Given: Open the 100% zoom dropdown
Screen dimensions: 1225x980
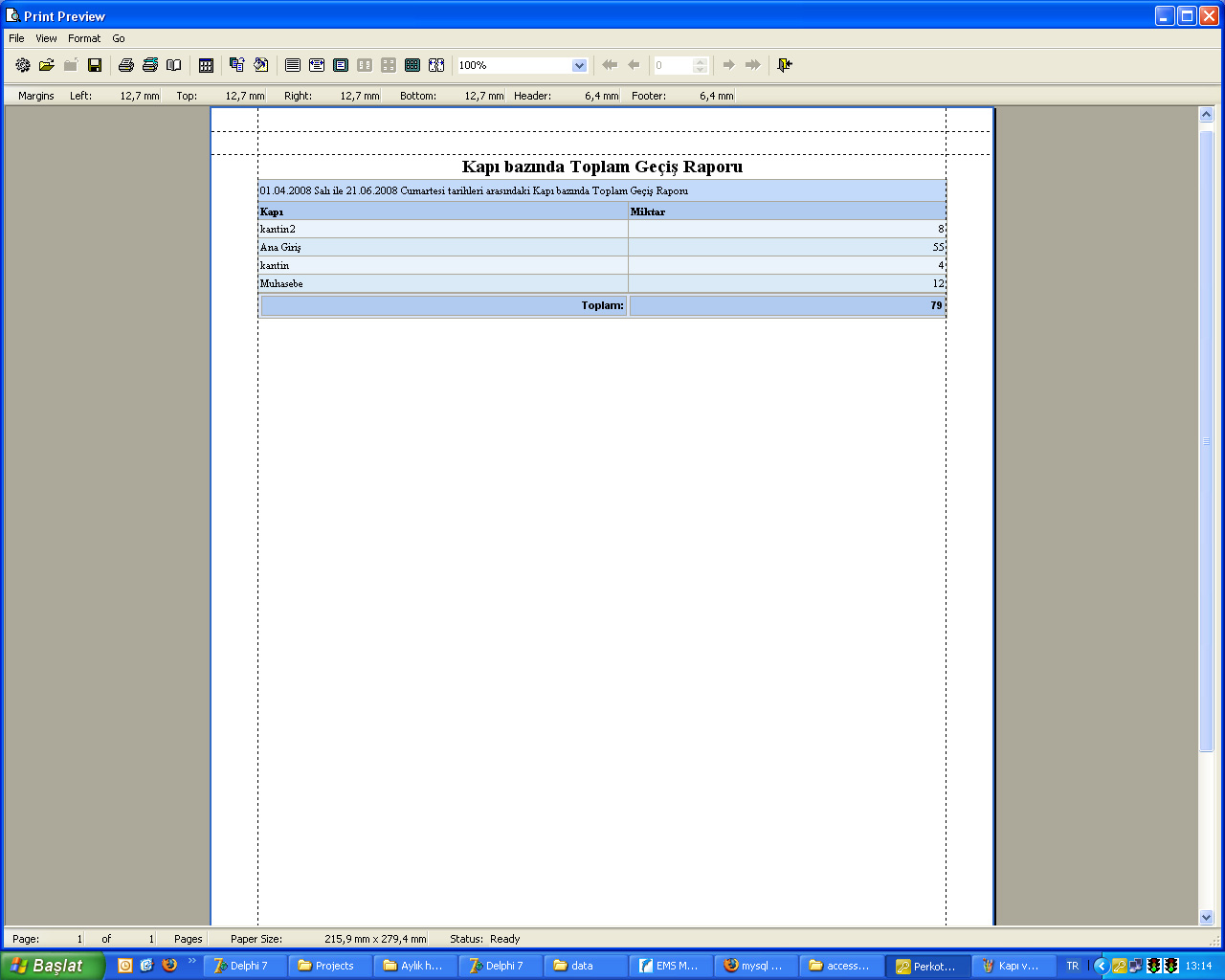Looking at the screenshot, I should [579, 65].
